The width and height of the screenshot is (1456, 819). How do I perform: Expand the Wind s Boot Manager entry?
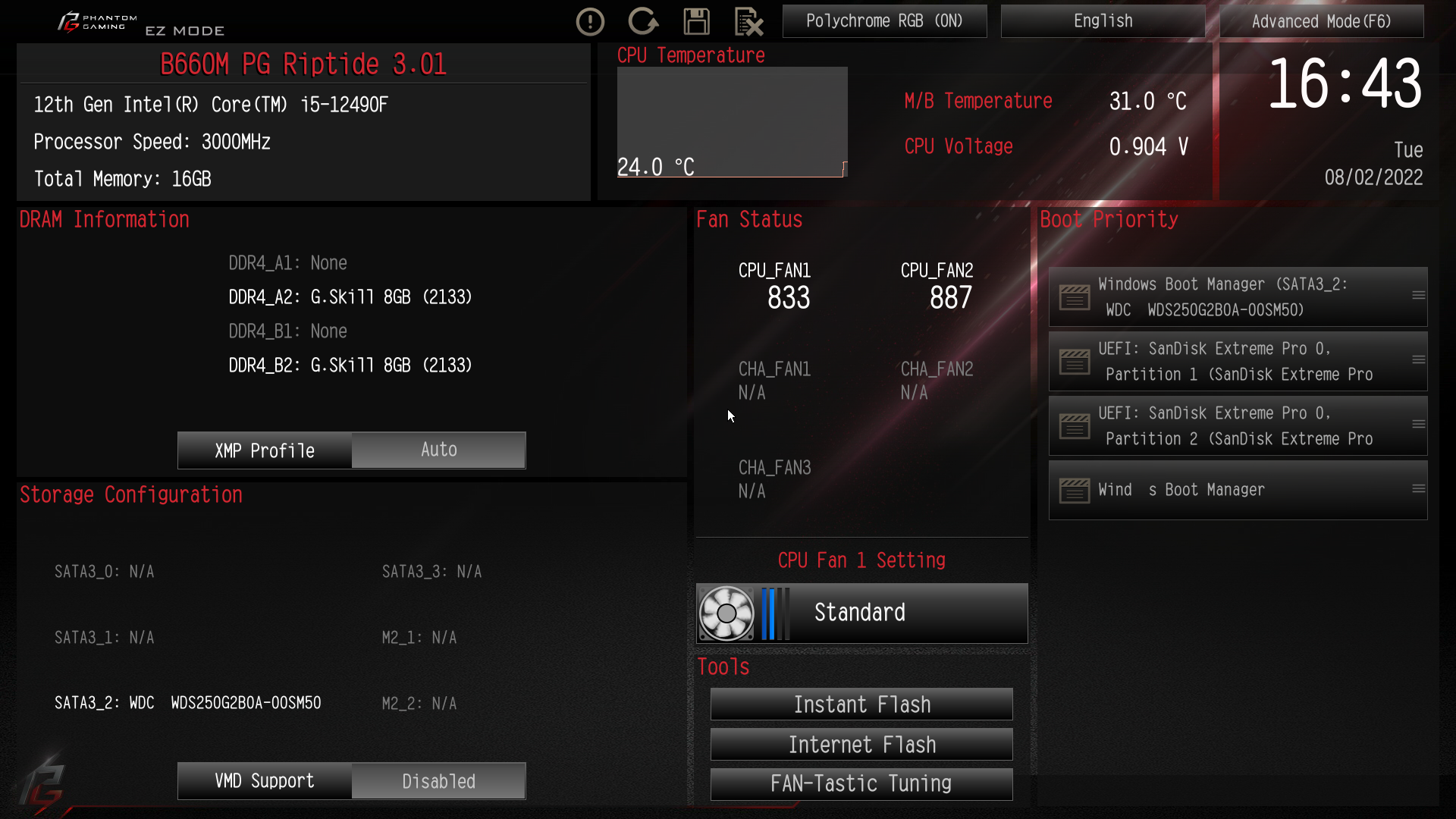coord(1419,490)
